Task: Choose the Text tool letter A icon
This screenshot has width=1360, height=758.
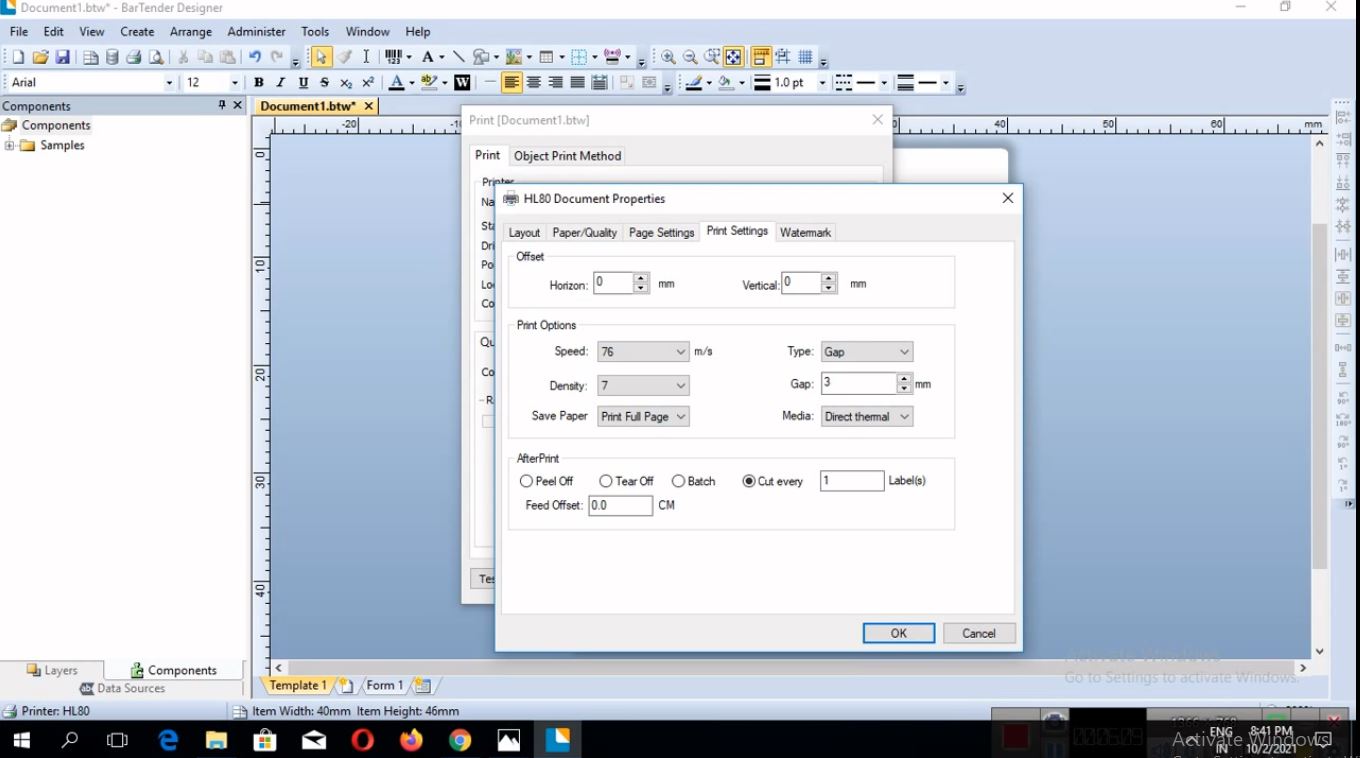Action: 427,57
